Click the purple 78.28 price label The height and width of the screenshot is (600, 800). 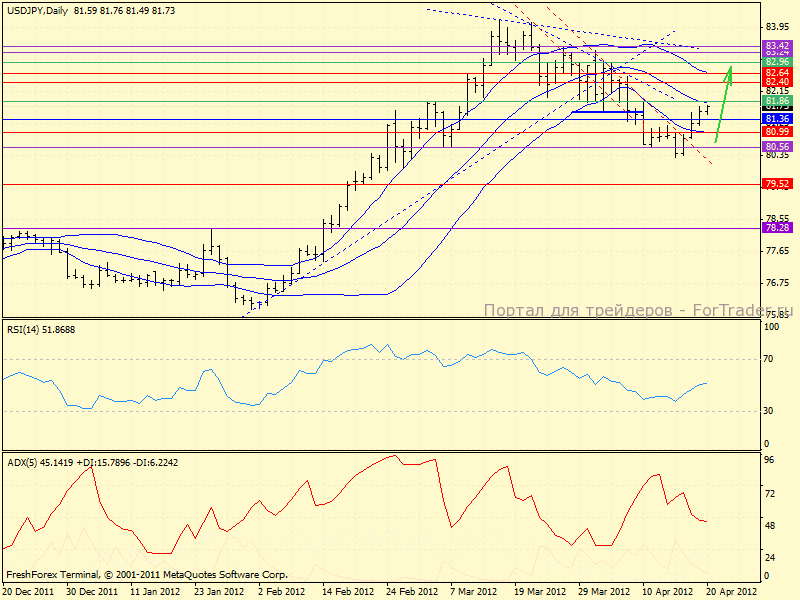click(778, 228)
